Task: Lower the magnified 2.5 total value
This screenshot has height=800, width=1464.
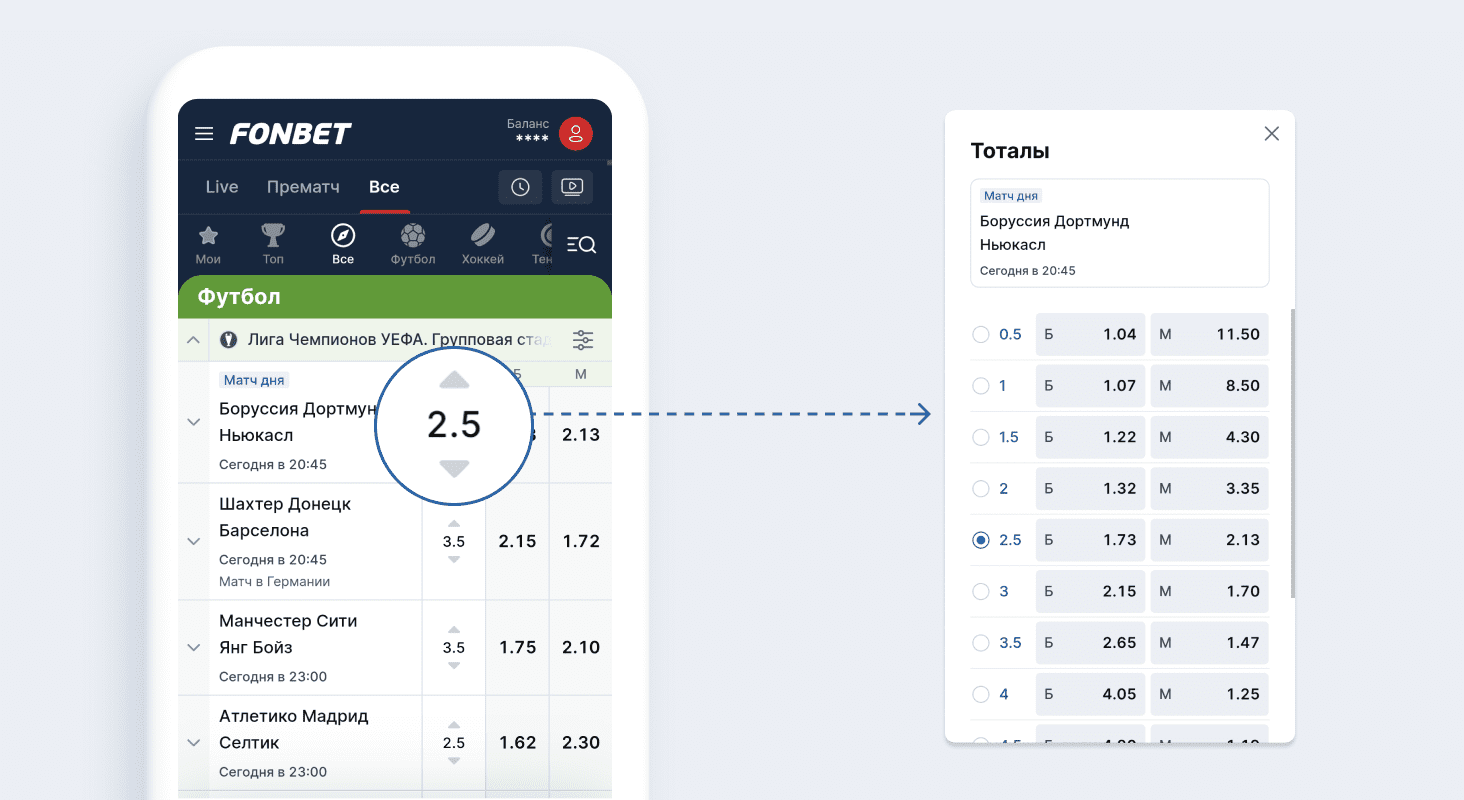Action: (454, 469)
